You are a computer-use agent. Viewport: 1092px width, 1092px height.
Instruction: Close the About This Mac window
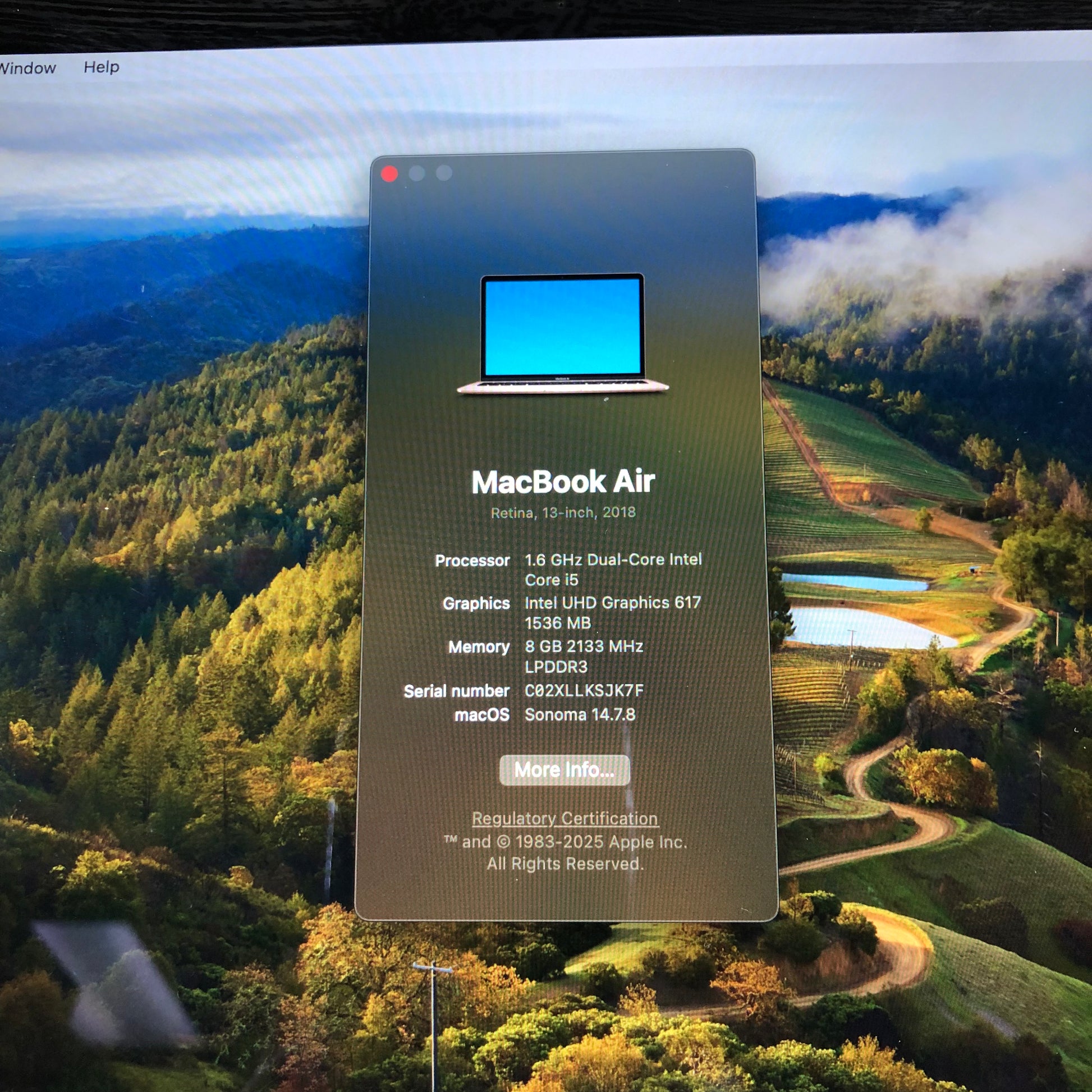tap(389, 173)
